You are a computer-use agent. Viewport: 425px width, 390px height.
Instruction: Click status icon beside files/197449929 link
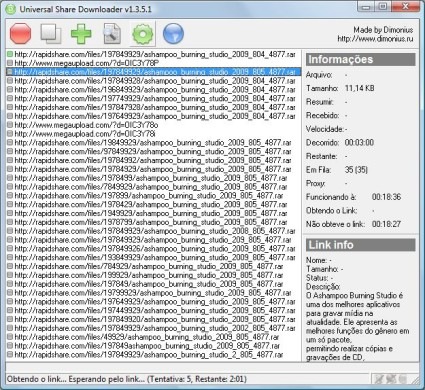click(x=10, y=310)
